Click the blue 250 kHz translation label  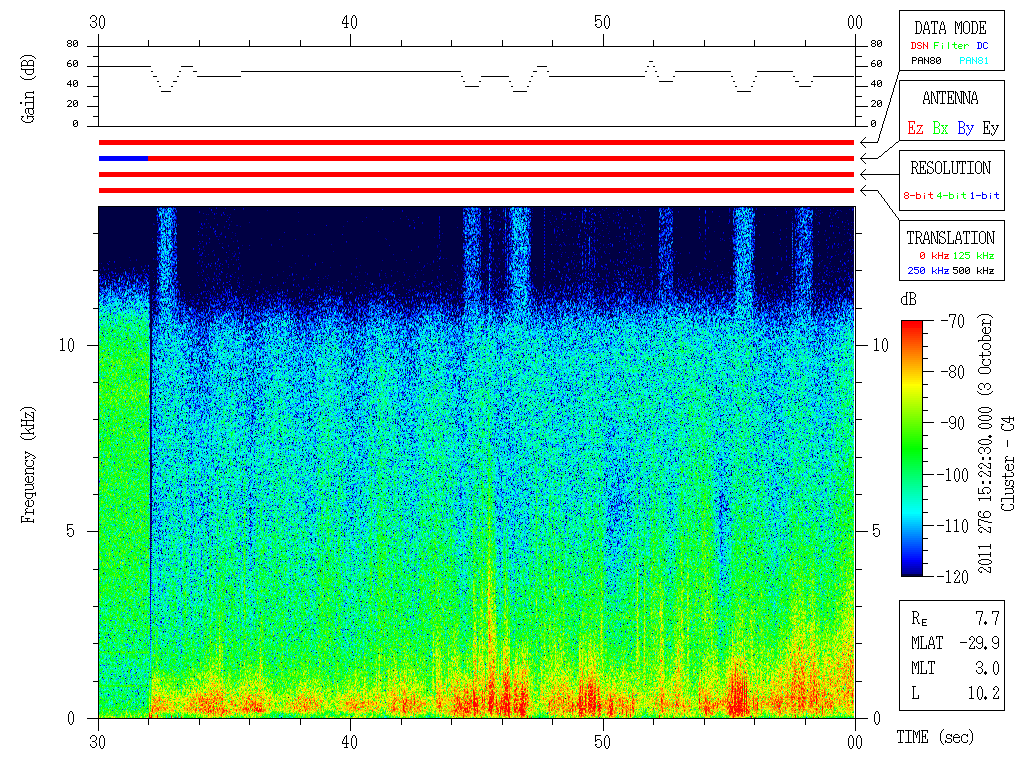[928, 270]
